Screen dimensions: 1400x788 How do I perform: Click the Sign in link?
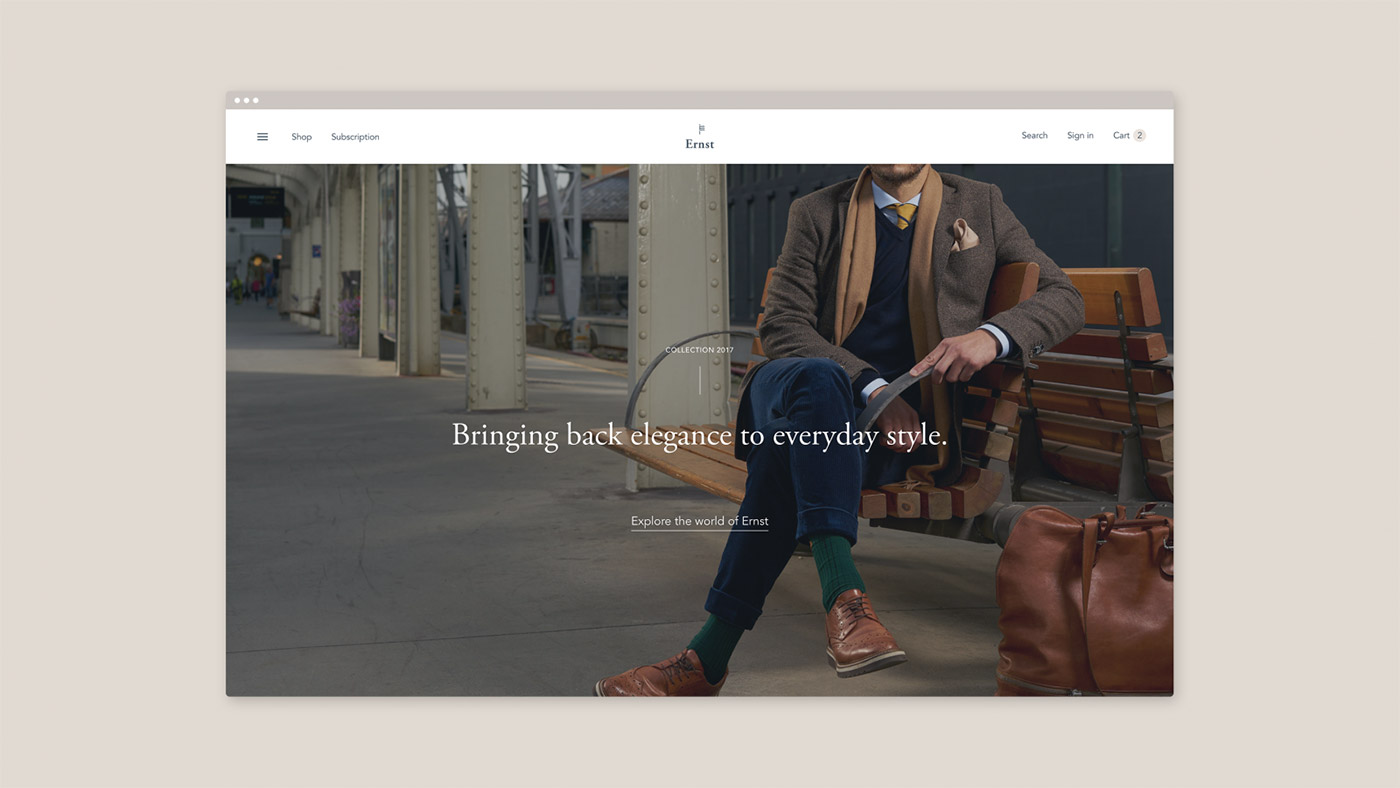tap(1080, 136)
